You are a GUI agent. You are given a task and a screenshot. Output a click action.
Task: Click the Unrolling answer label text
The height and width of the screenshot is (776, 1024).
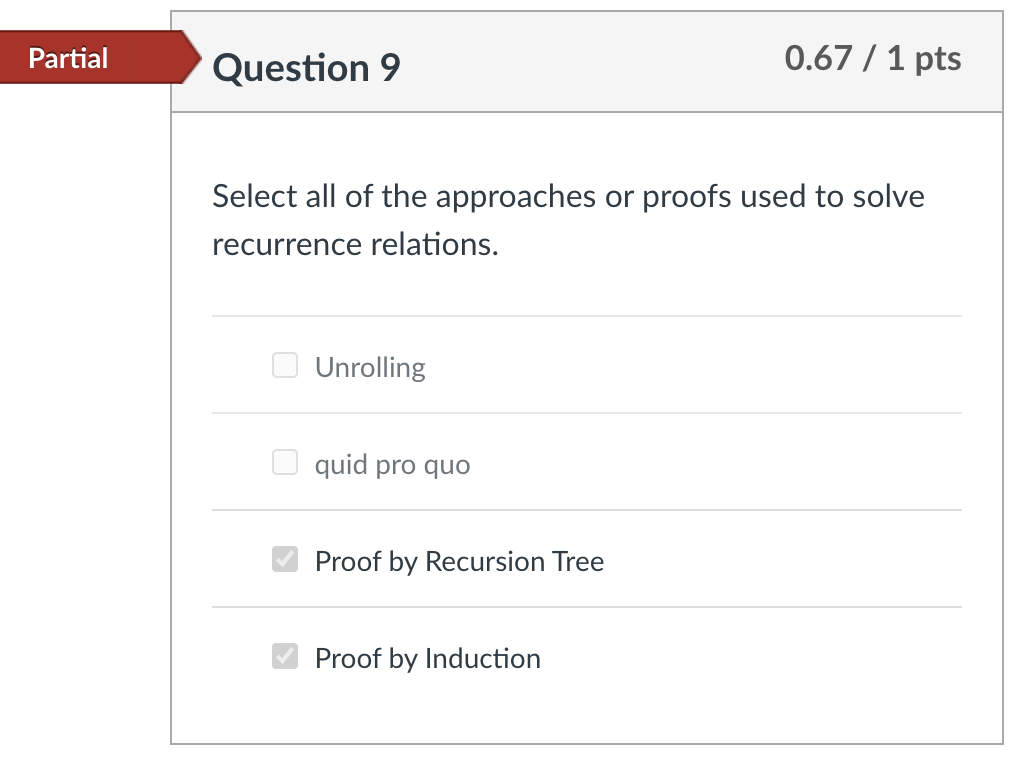point(370,367)
